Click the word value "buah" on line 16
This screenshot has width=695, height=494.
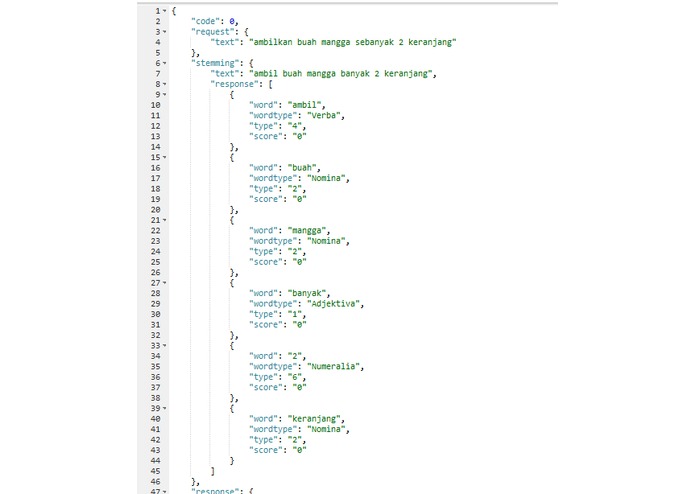click(x=302, y=168)
